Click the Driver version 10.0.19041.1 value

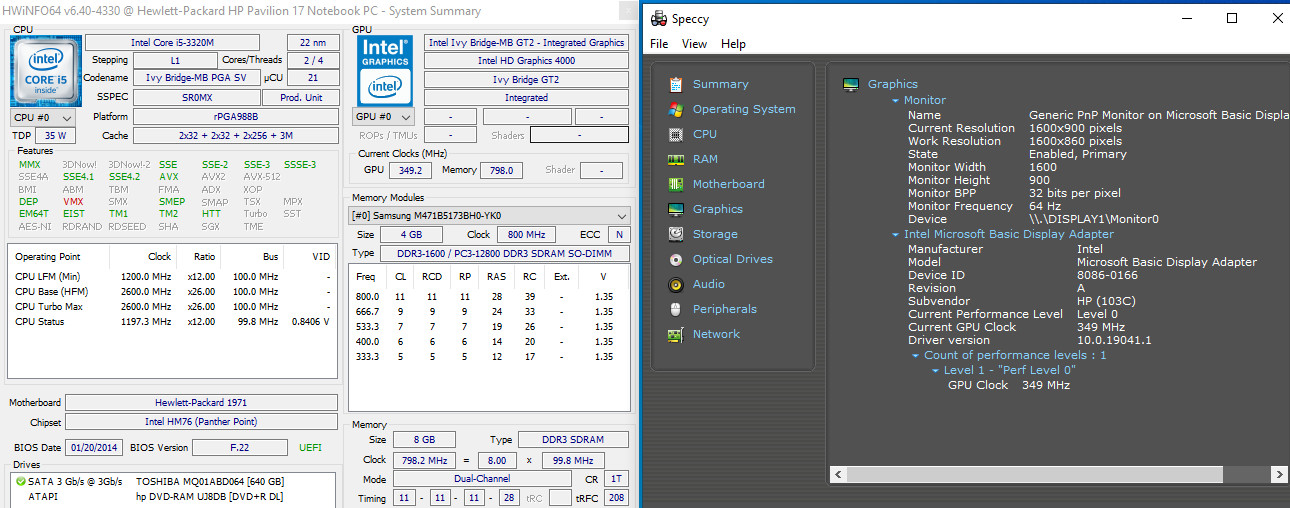click(x=1114, y=340)
